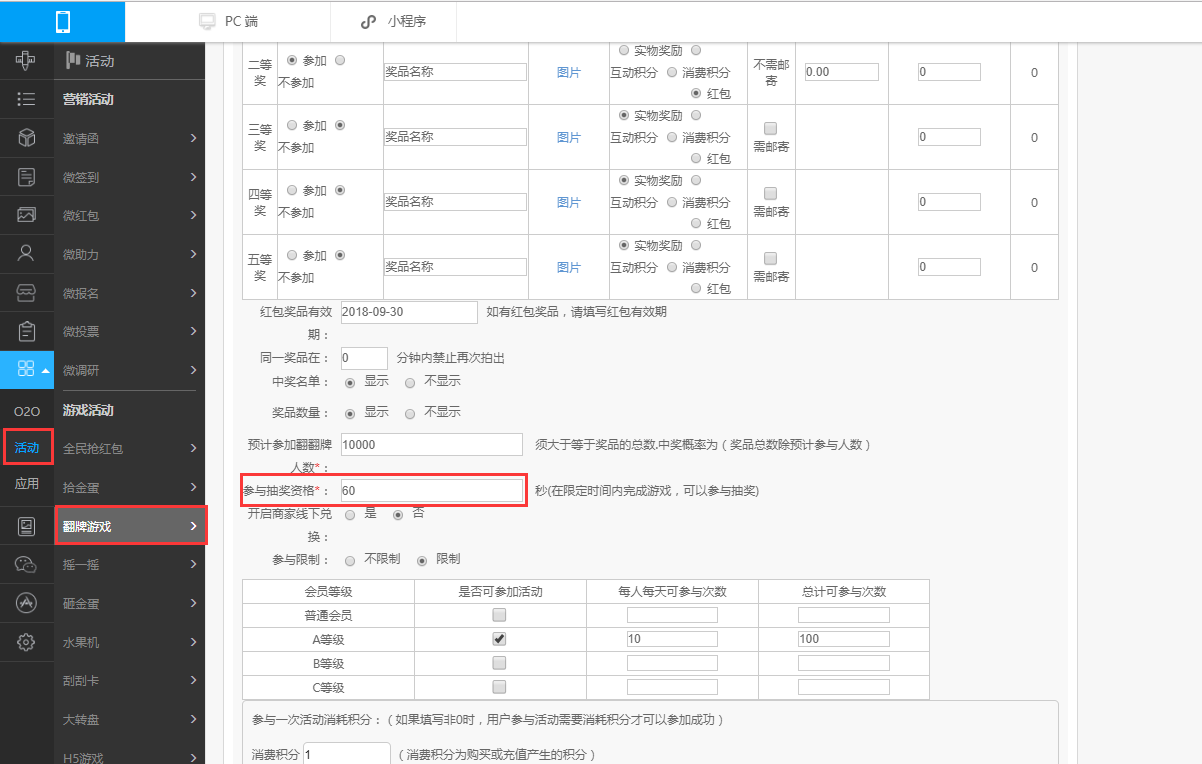Expand the 微签到 menu arrow
Viewport: 1202px width, 764px height.
tap(193, 177)
